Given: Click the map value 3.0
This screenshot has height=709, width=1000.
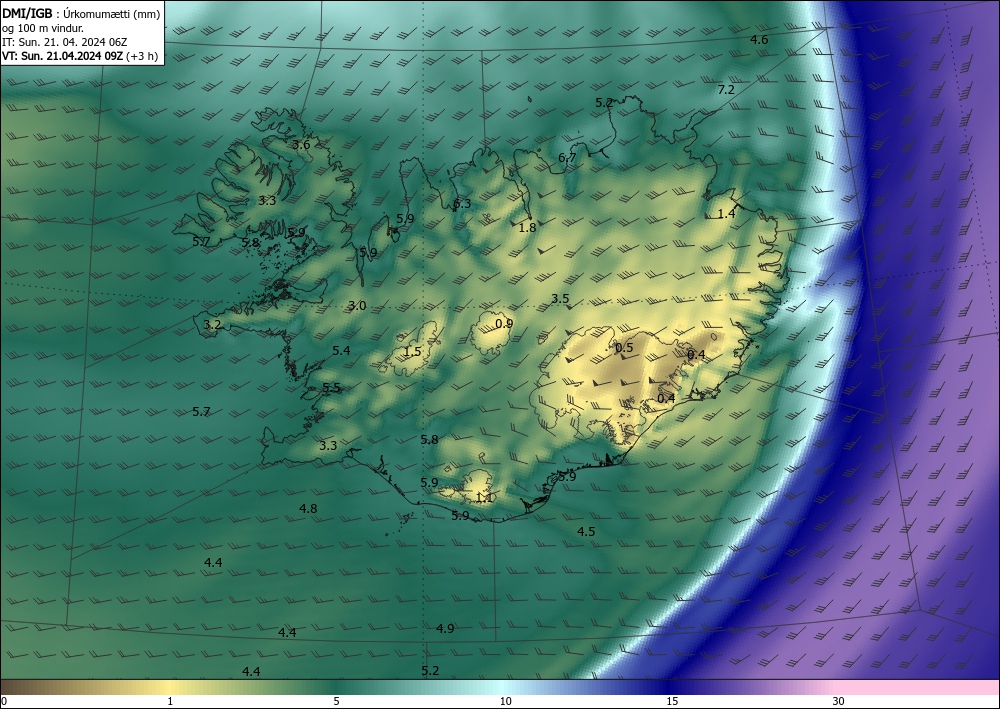Looking at the screenshot, I should [x=357, y=305].
